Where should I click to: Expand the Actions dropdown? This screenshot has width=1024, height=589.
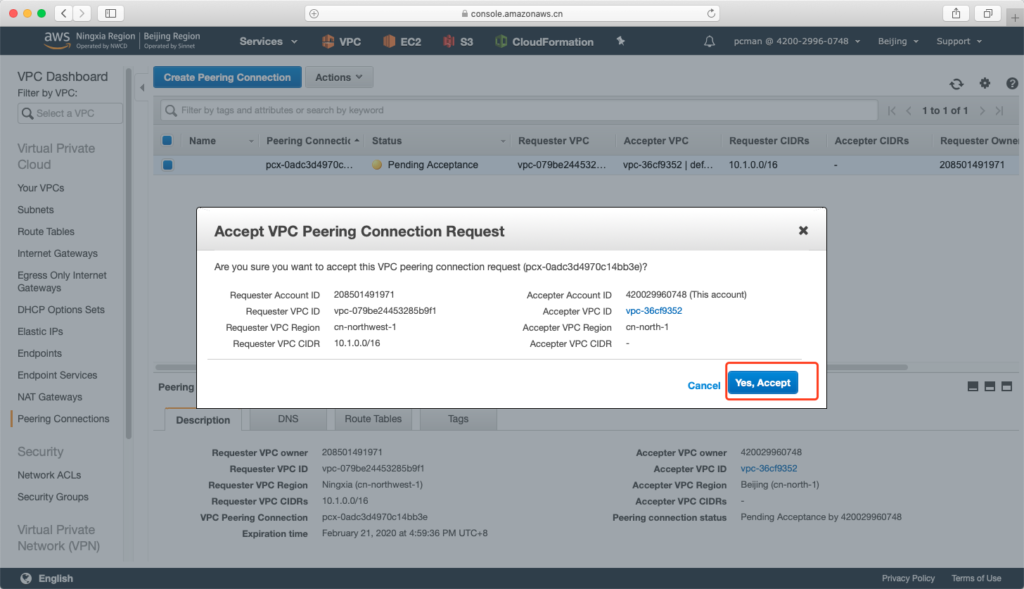[x=339, y=77]
